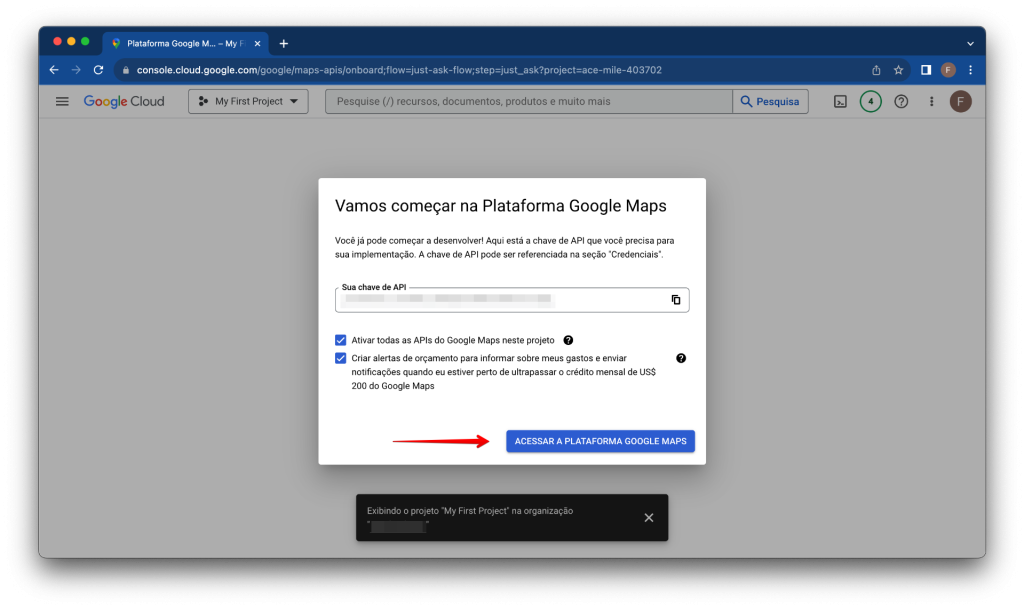1024x609 pixels.
Task: Open the Google Cloud help icon
Action: pos(901,101)
